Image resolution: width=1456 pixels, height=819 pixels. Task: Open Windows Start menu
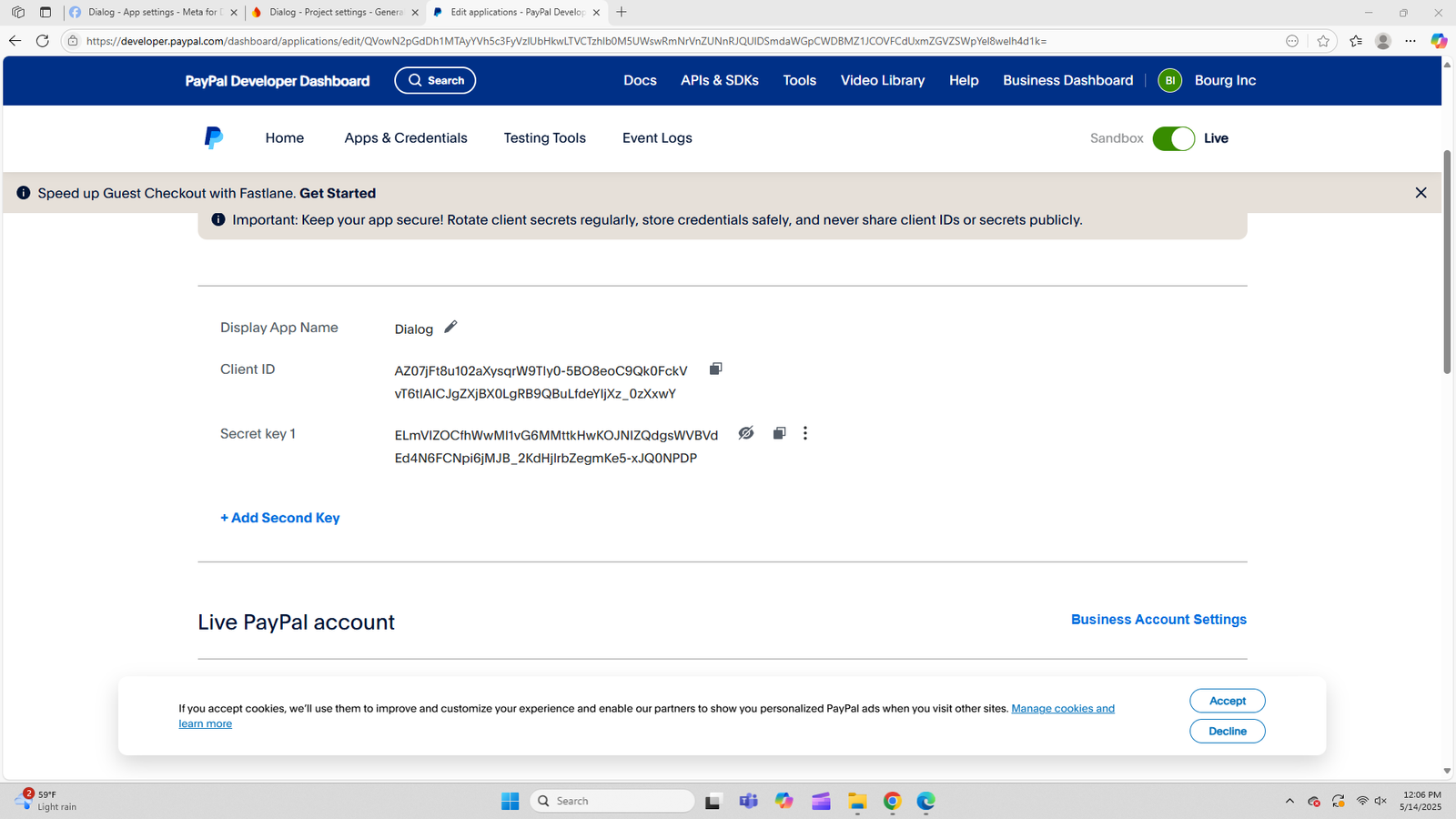pyautogui.click(x=511, y=801)
